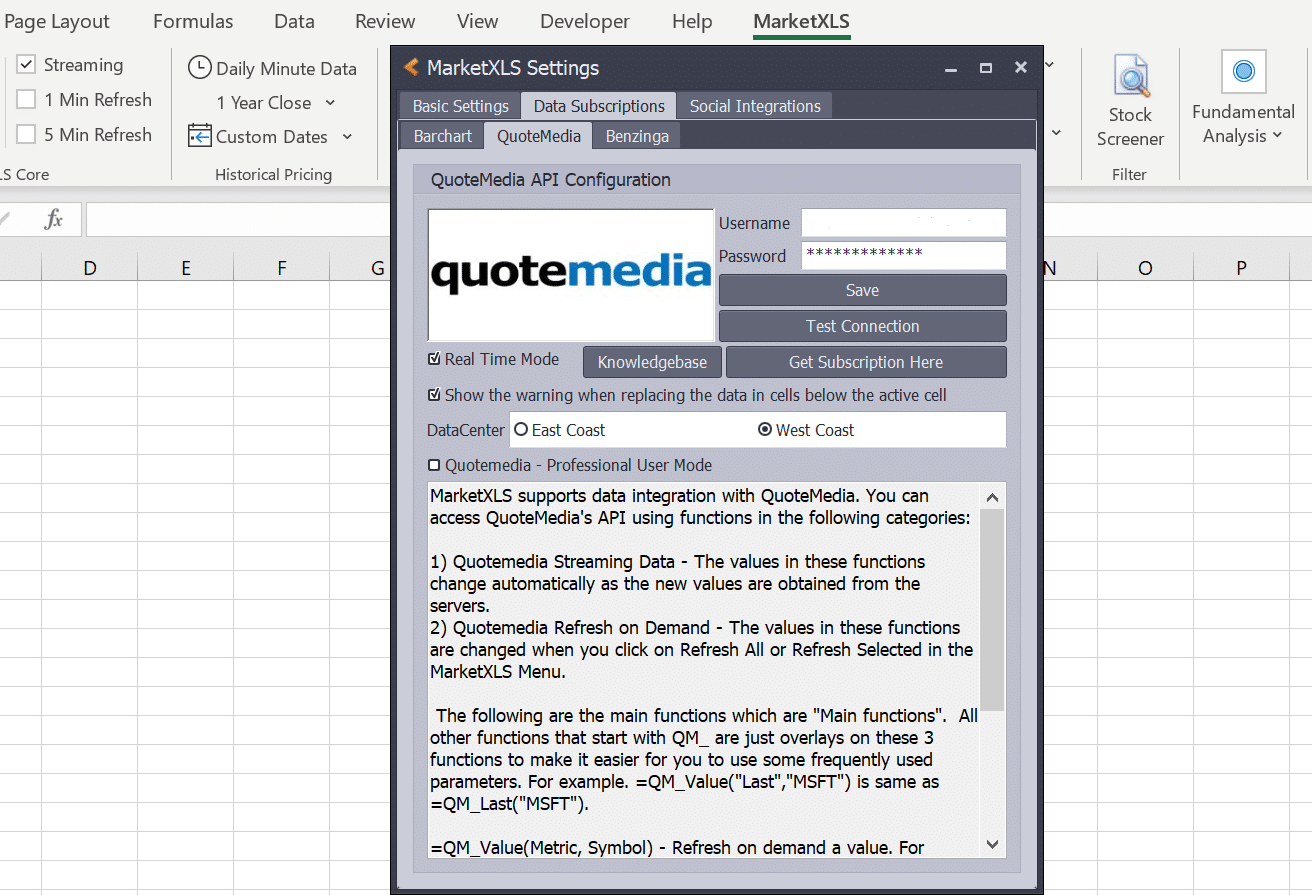Click the Excel formula bar input
1312x895 pixels.
[x=240, y=219]
